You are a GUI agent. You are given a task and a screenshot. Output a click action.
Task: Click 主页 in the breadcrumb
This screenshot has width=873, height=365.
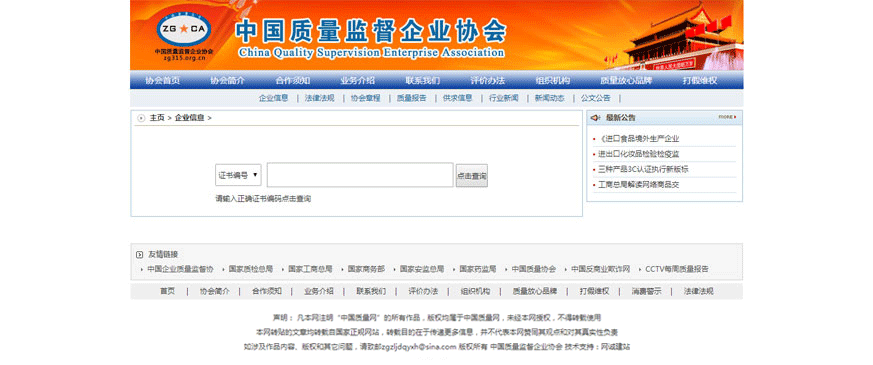[x=157, y=118]
